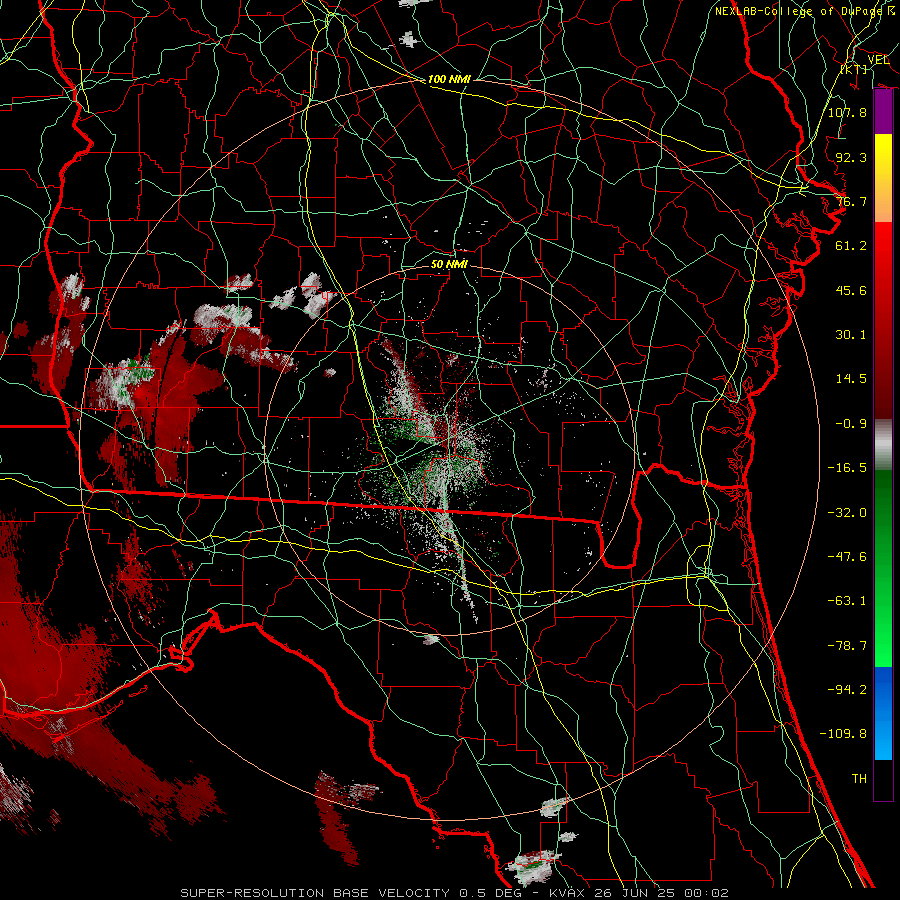The height and width of the screenshot is (900, 900).
Task: Click the Super-Resolution Base Velocity caption text
Action: (455, 893)
